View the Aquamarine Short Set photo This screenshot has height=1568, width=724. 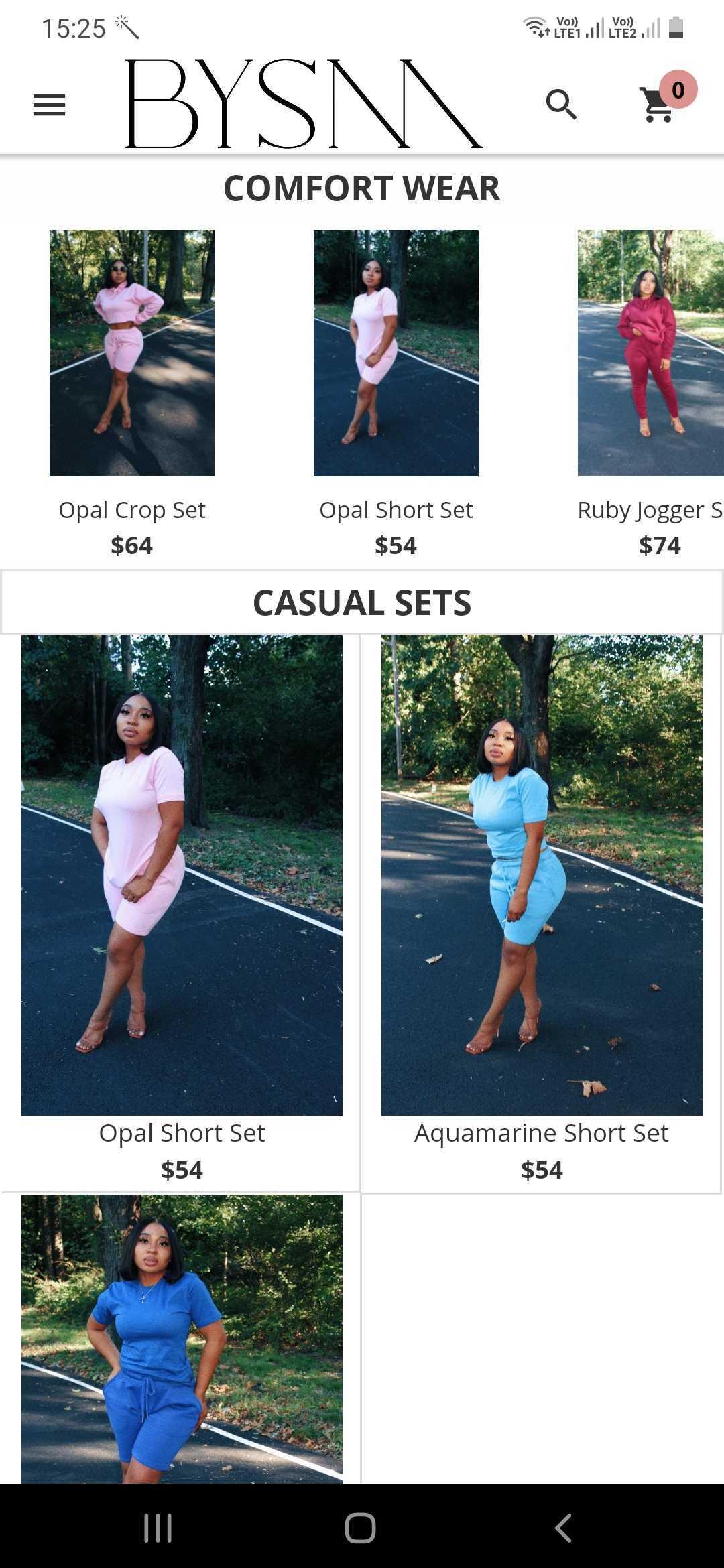pyautogui.click(x=542, y=875)
